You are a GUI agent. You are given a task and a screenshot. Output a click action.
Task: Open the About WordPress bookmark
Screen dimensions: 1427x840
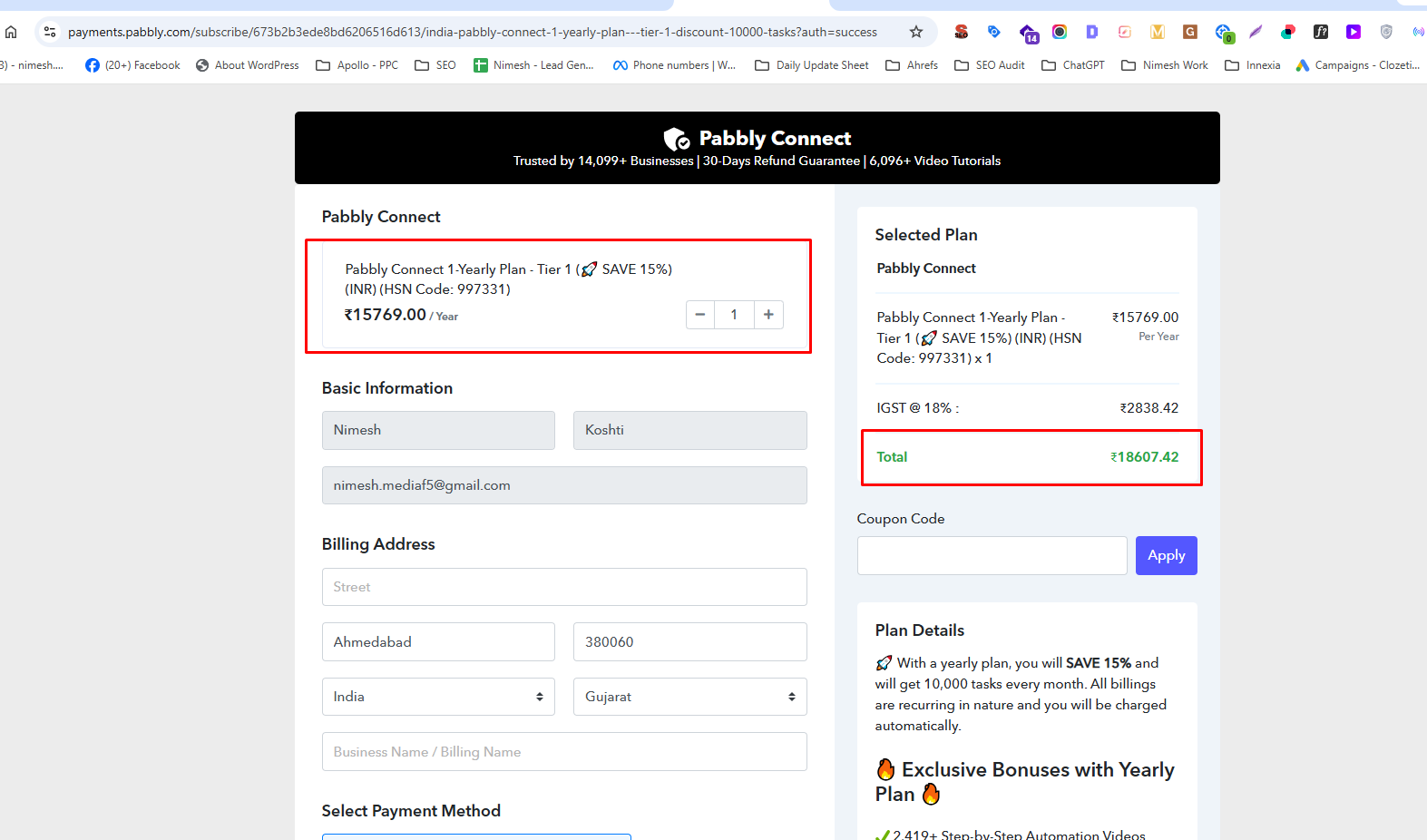tap(247, 65)
